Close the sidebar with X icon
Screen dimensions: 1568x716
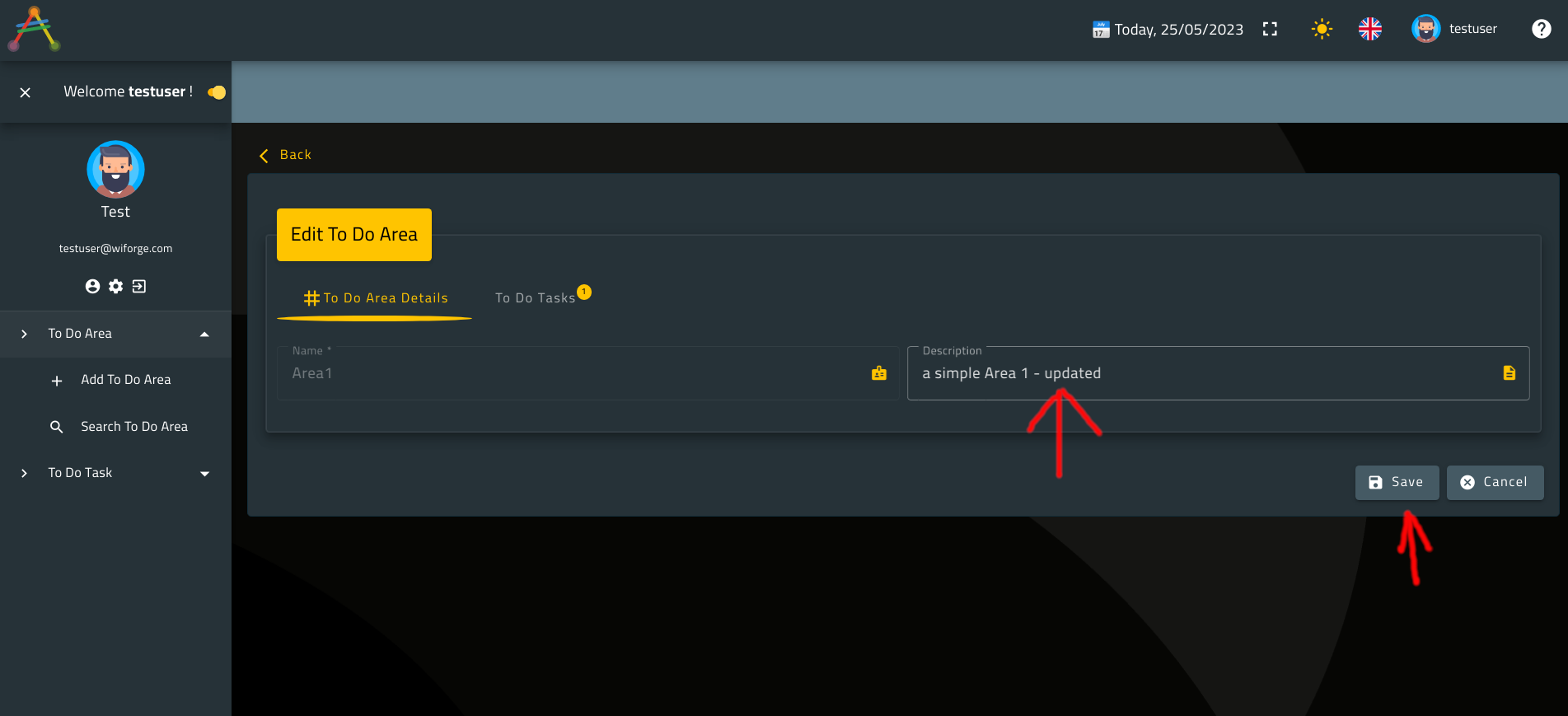coord(26,92)
